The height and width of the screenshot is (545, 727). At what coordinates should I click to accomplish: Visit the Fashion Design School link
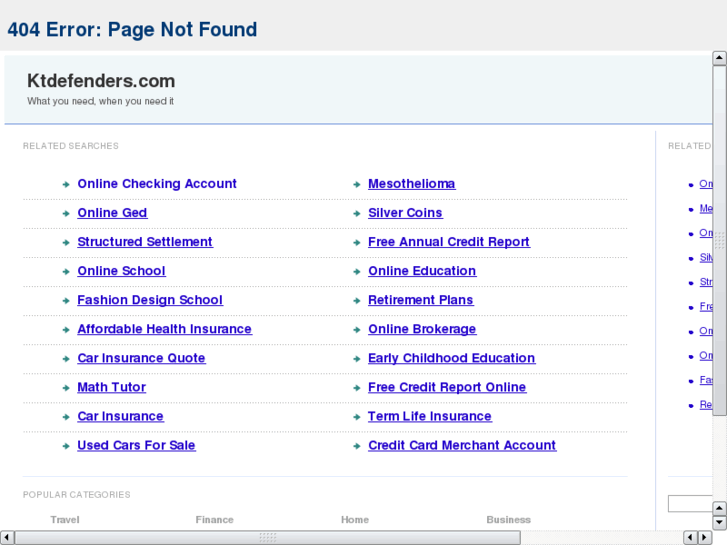tap(150, 300)
